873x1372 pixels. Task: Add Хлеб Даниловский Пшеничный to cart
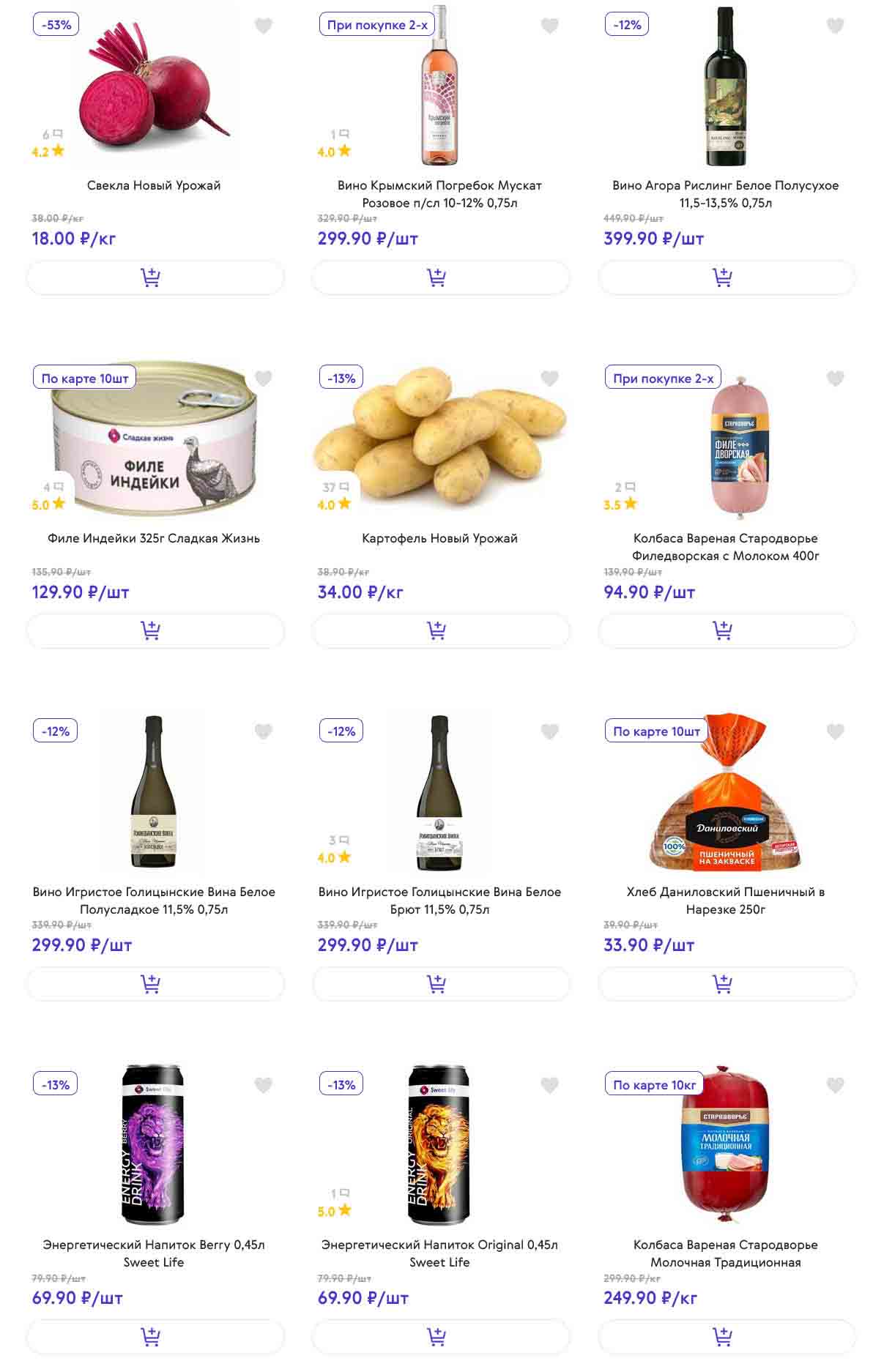727,983
